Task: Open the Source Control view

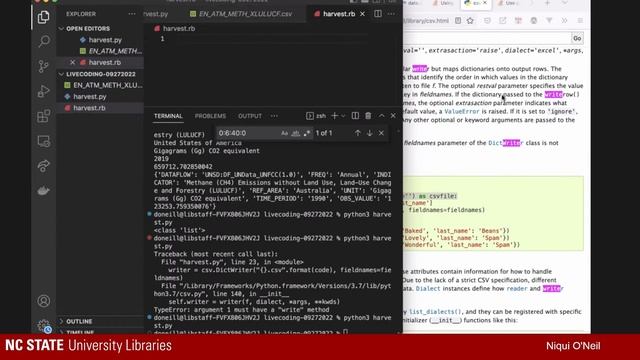Action: click(44, 66)
